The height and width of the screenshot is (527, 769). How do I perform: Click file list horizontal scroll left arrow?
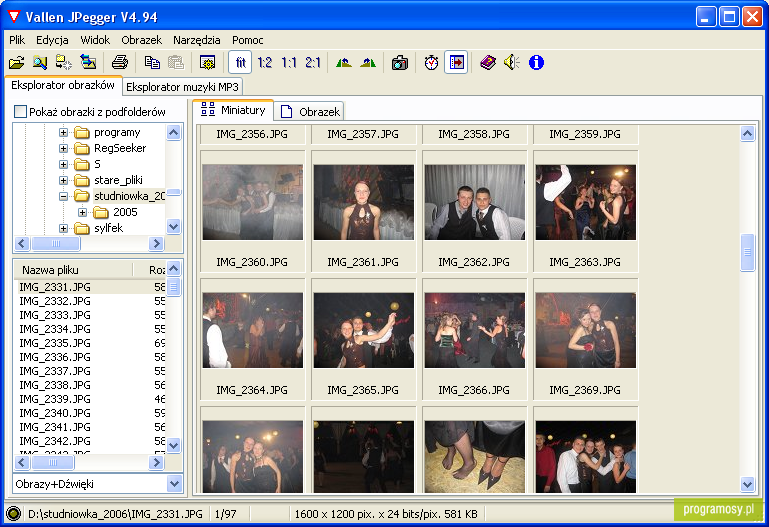tap(22, 462)
